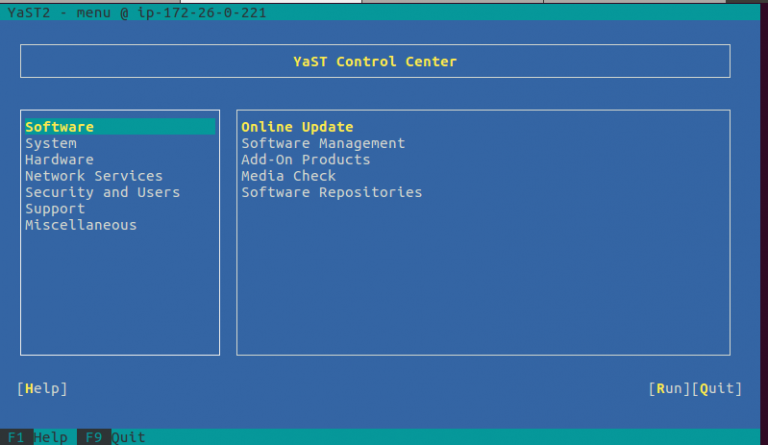Image resolution: width=768 pixels, height=445 pixels.
Task: Select the Software category
Action: (60, 127)
